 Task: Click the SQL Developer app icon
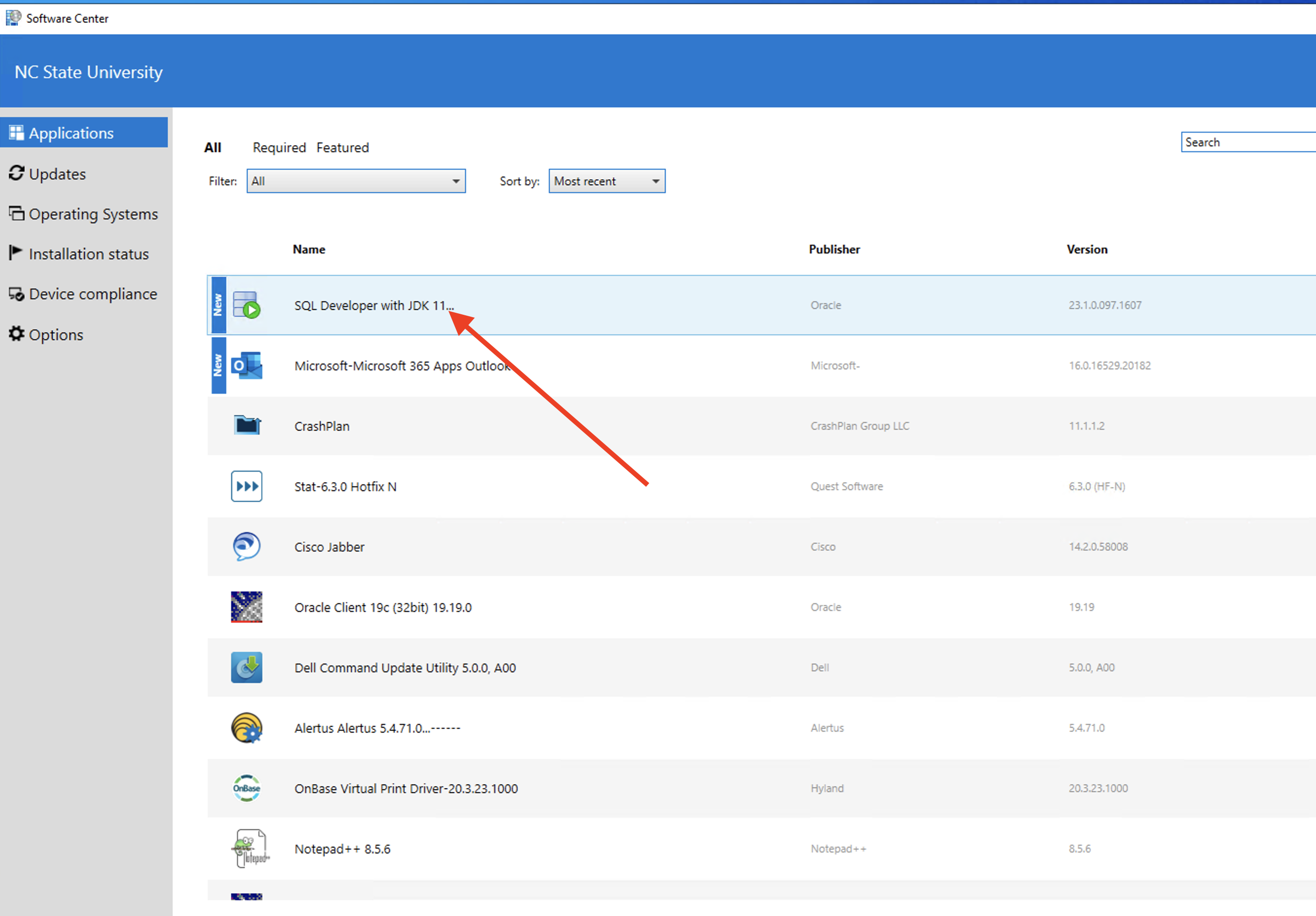[247, 305]
